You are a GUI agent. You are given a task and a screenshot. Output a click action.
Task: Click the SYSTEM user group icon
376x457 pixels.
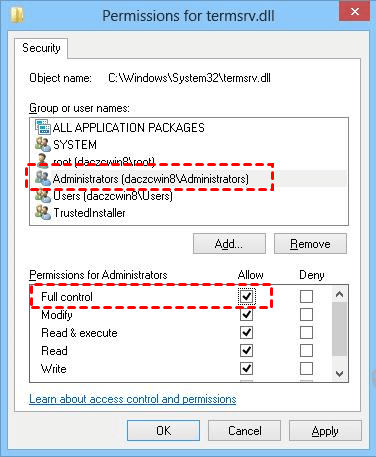click(x=43, y=144)
